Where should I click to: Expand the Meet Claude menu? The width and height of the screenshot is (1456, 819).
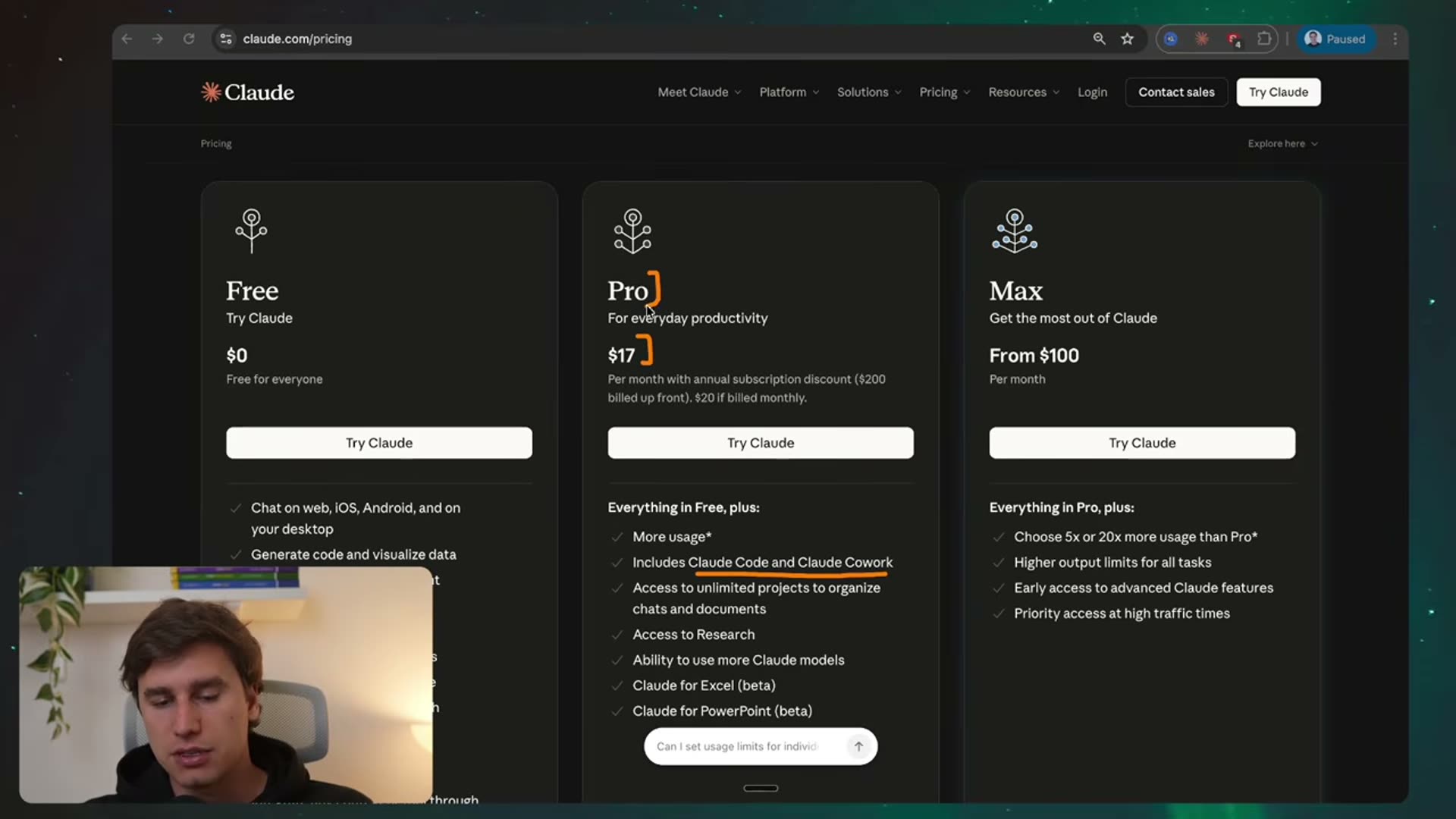point(699,92)
